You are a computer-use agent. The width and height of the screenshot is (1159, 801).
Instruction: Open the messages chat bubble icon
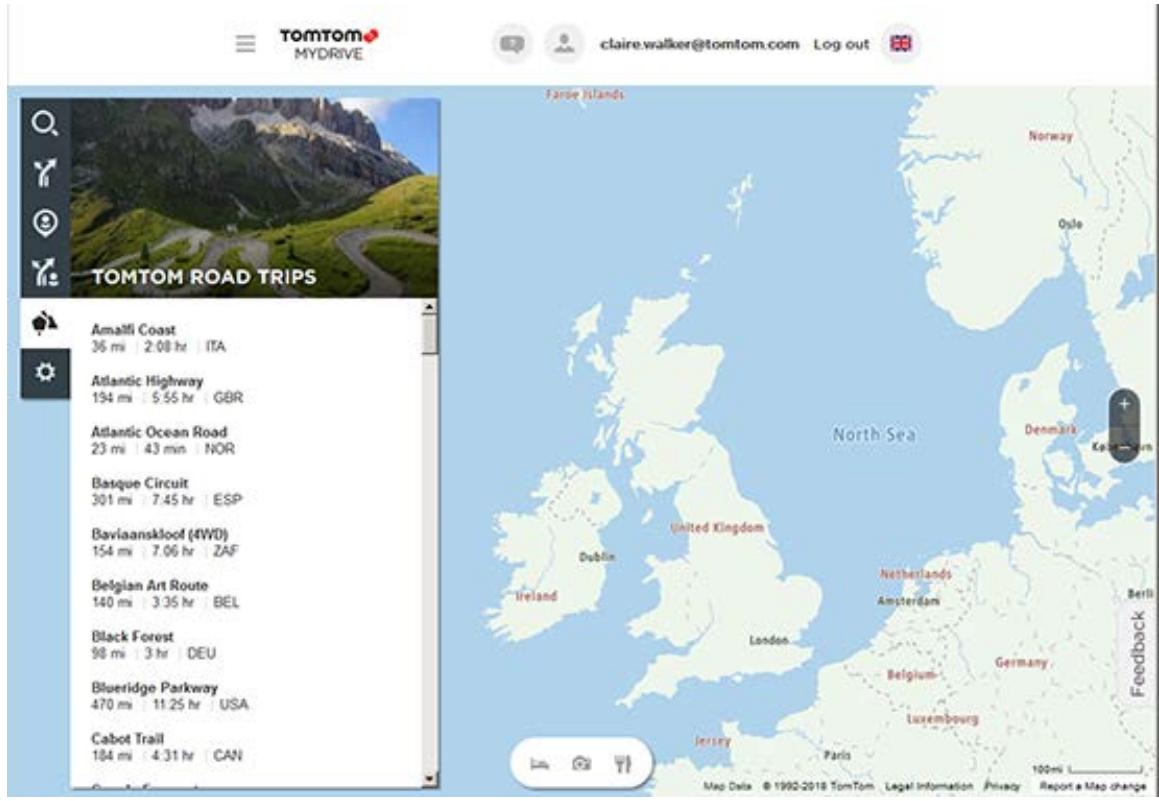[x=512, y=44]
